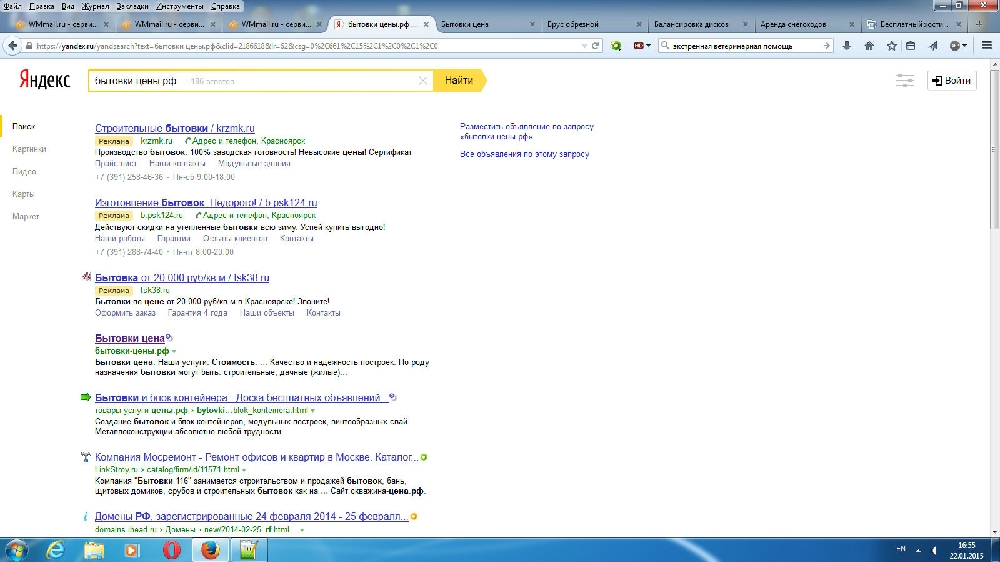
Task: Click the Войти login button
Action: [x=952, y=80]
